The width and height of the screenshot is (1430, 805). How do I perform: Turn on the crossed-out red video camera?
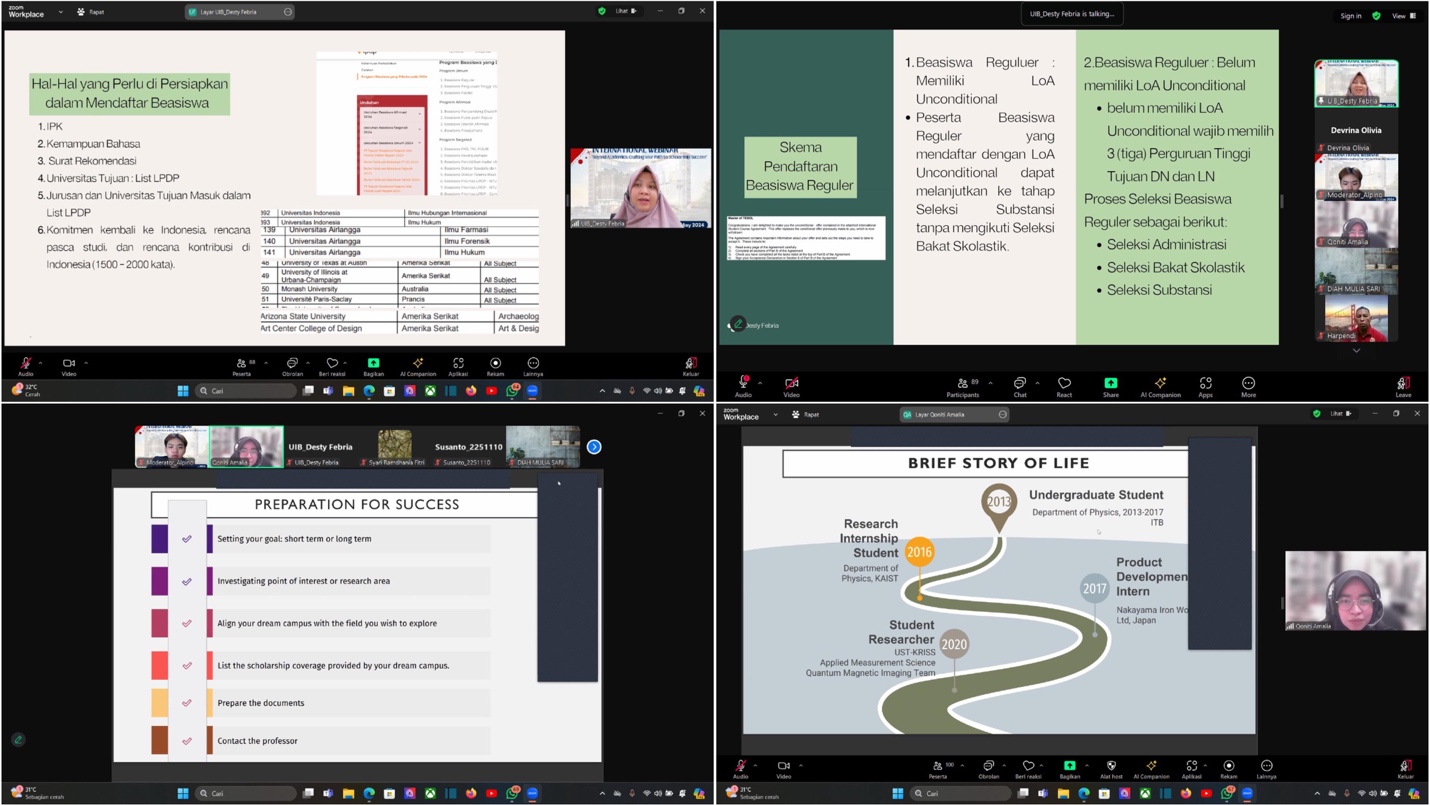pyautogui.click(x=791, y=384)
